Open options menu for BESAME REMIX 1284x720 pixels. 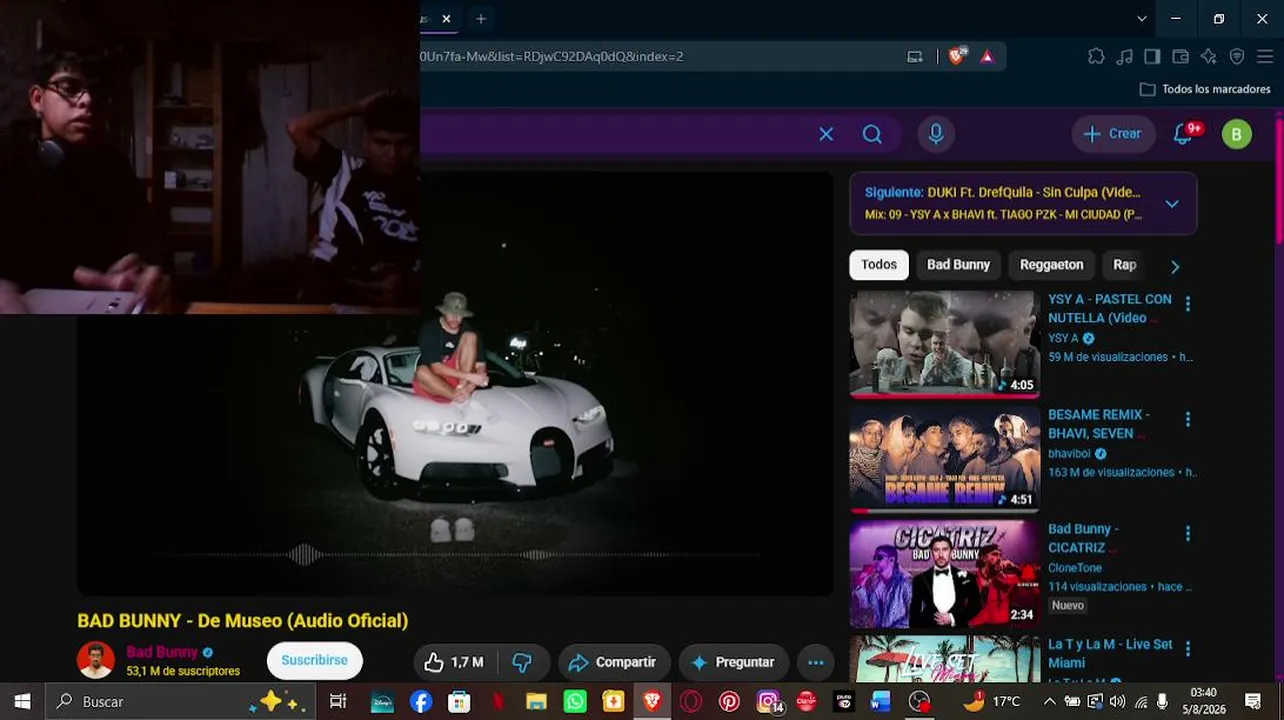point(1188,419)
